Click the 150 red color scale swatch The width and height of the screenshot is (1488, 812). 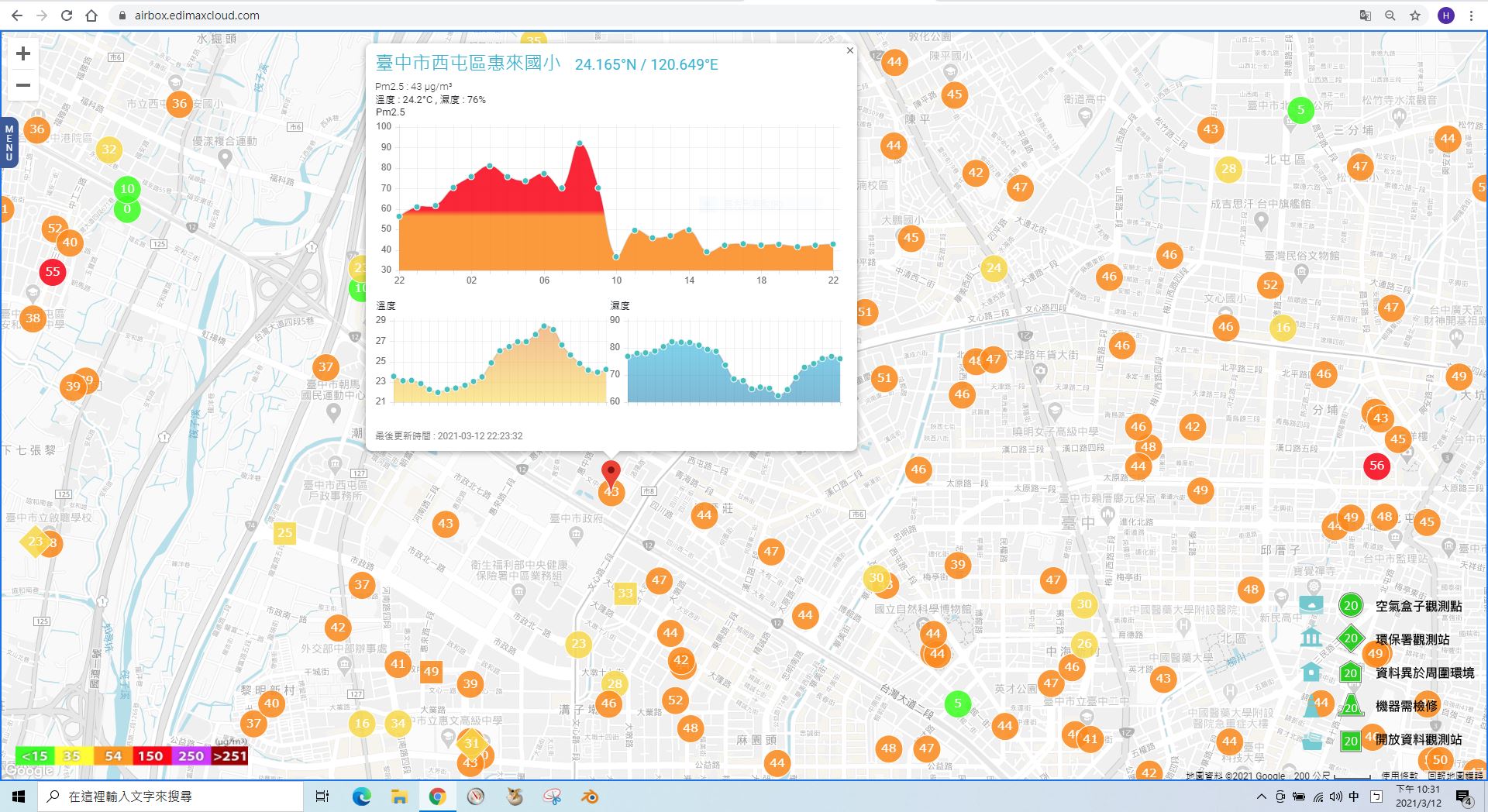coord(150,756)
